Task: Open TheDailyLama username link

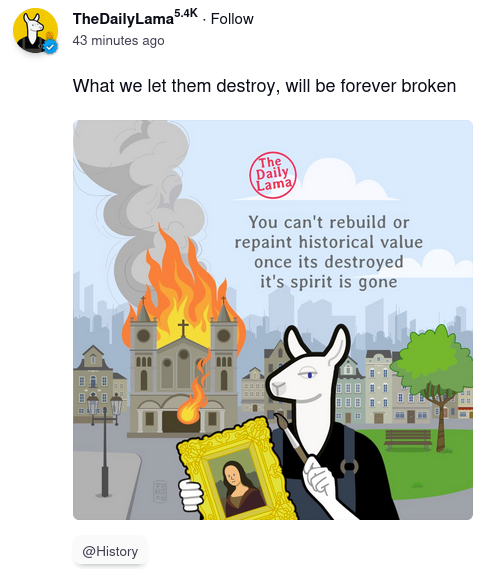Action: tap(123, 19)
